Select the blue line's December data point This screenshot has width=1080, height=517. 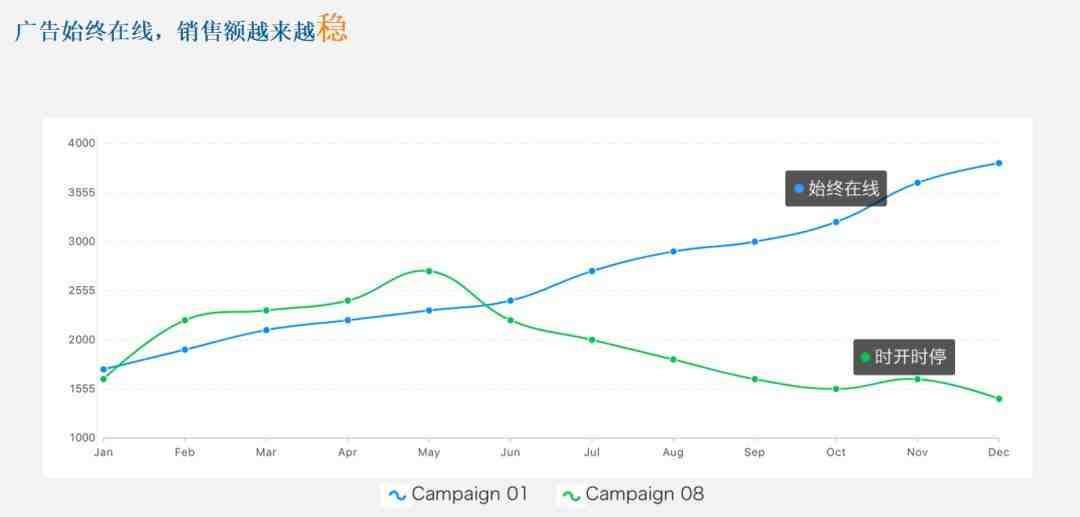pos(999,163)
